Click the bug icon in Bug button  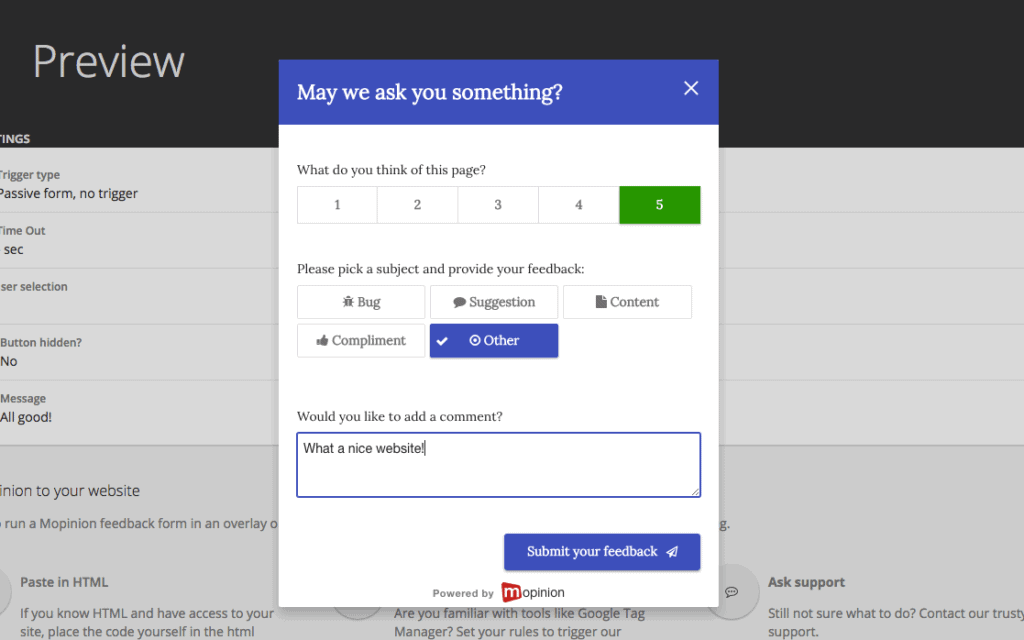[x=348, y=302]
